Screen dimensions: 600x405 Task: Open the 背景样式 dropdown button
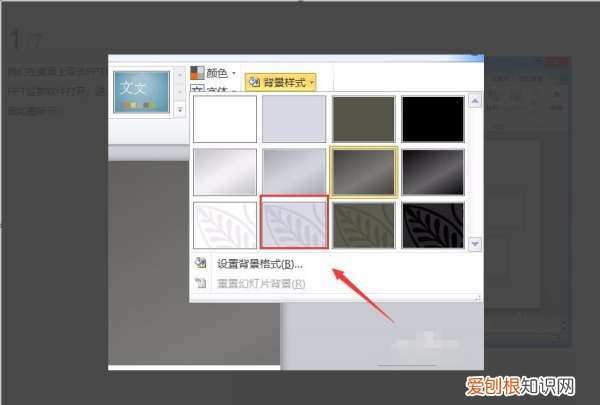point(280,82)
